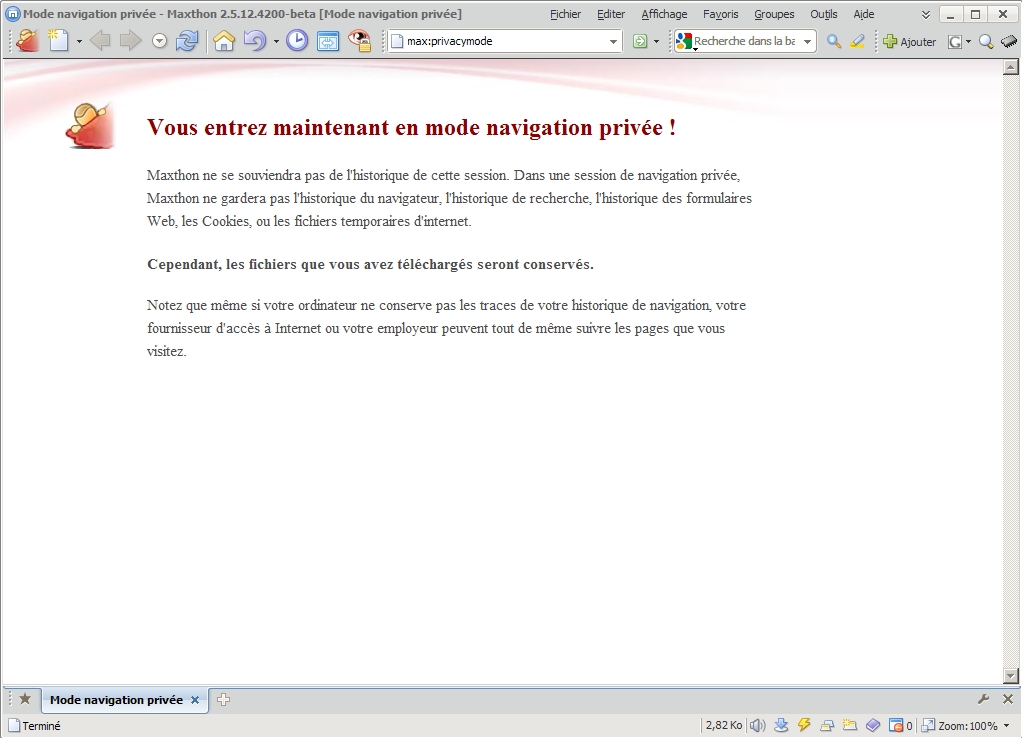Screen dimensions: 1022x738
Task: Click the popup blocker counter icon
Action: (x=901, y=725)
